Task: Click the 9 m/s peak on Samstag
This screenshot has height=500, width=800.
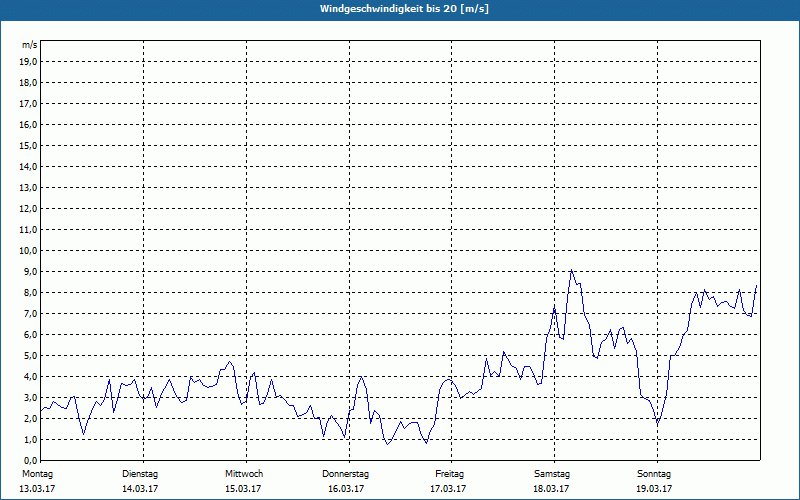Action: coord(571,270)
